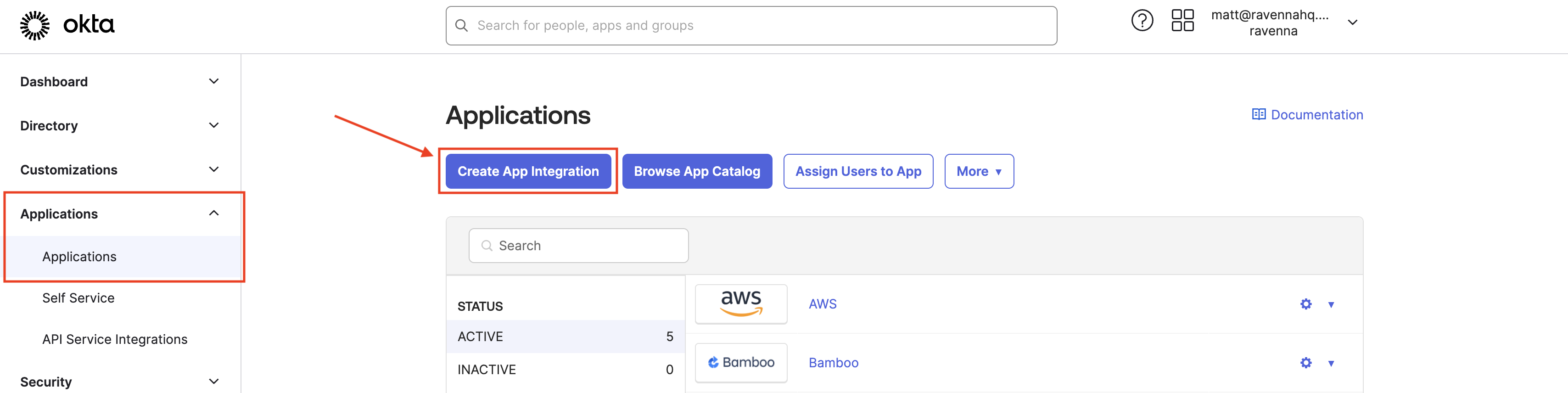Click the Bamboo logo thumbnail
This screenshot has height=393, width=1568.
coord(741,363)
